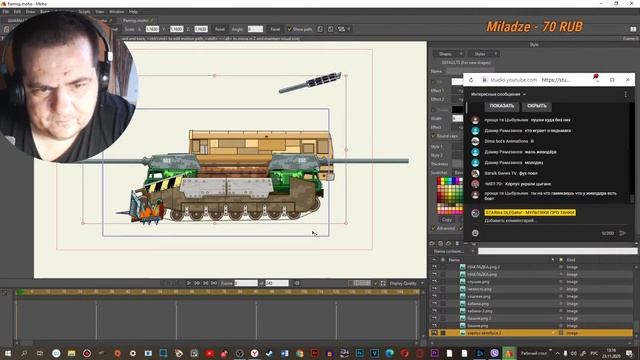The width and height of the screenshot is (640, 360).
Task: Open Photoshop from the taskbar
Action: tap(360, 353)
